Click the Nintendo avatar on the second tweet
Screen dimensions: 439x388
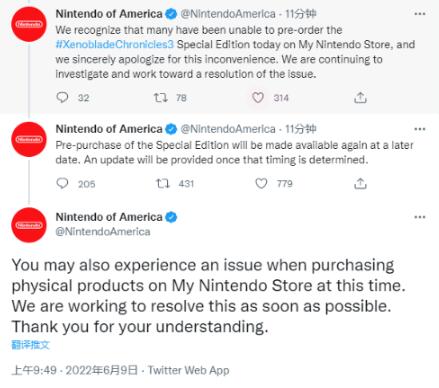29,139
